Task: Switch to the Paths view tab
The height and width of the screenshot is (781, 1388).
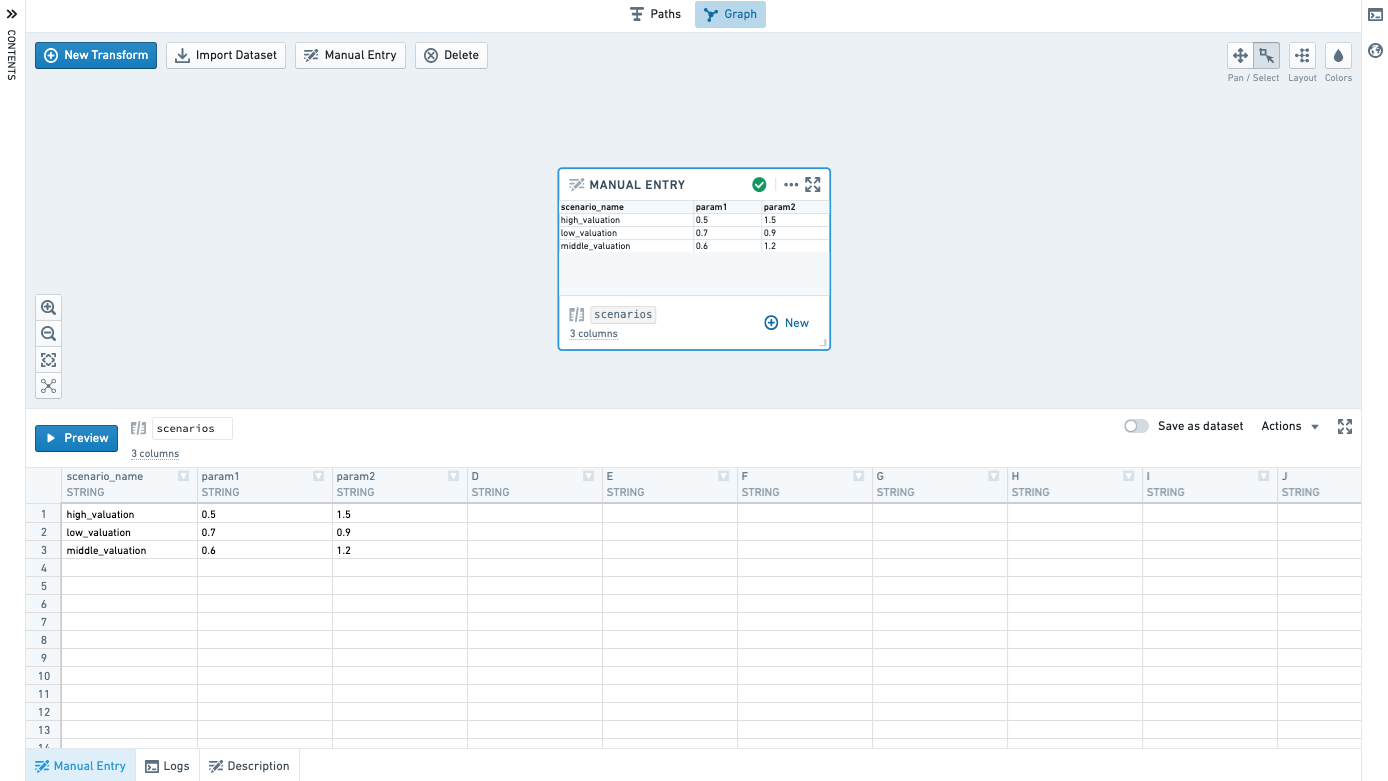Action: click(x=655, y=14)
